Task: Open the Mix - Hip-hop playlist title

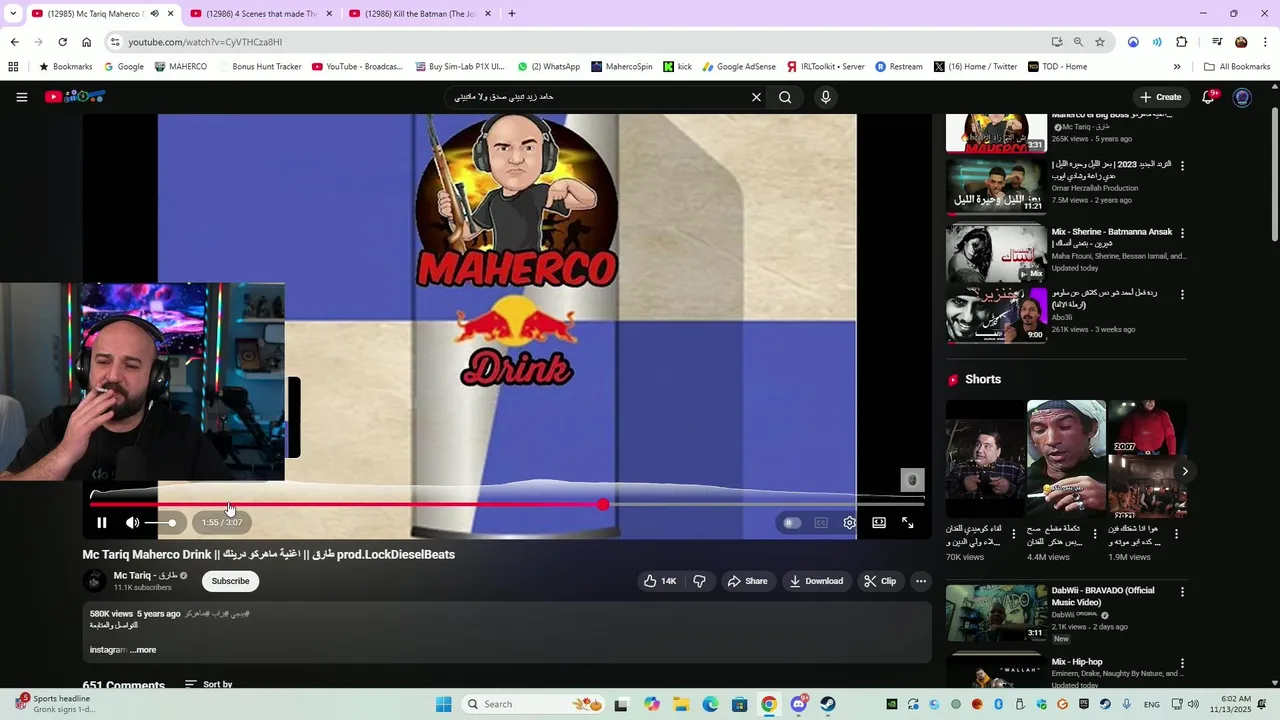Action: pyautogui.click(x=1077, y=662)
